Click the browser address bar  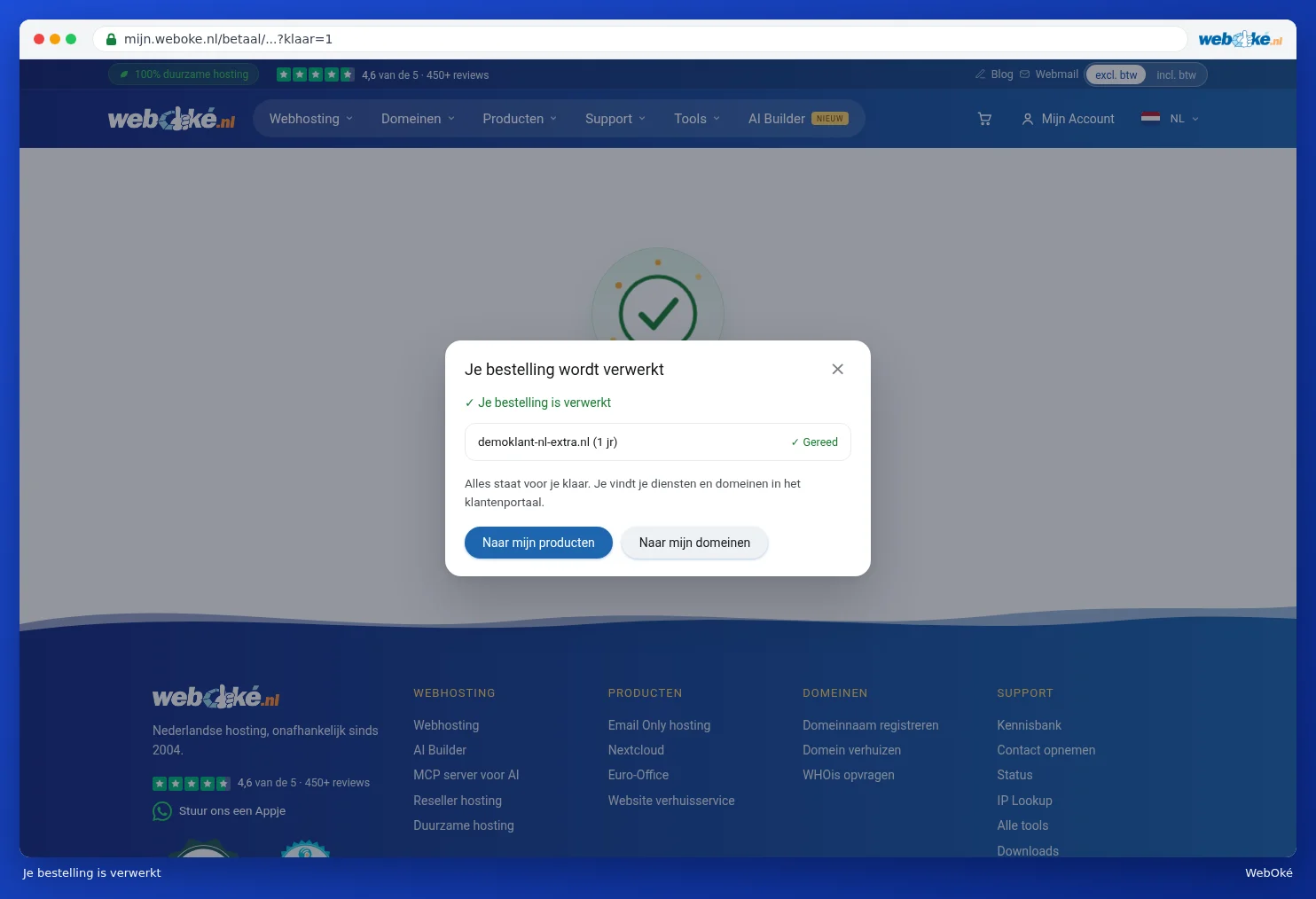tap(639, 39)
